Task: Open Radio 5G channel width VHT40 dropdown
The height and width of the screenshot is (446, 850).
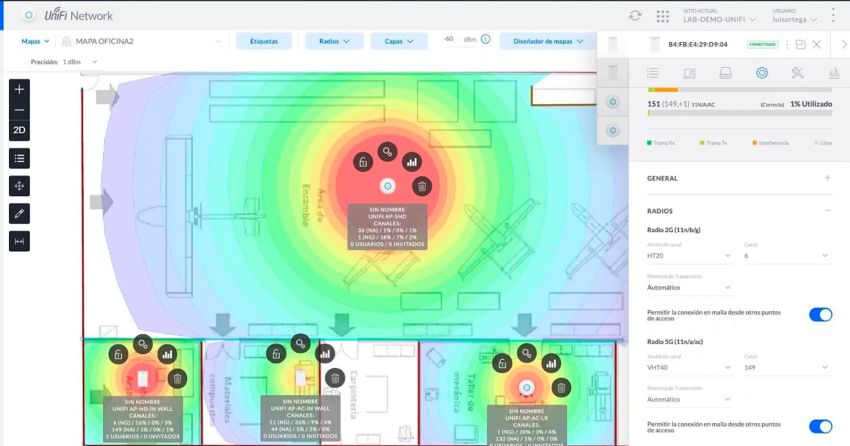Action: coord(689,367)
